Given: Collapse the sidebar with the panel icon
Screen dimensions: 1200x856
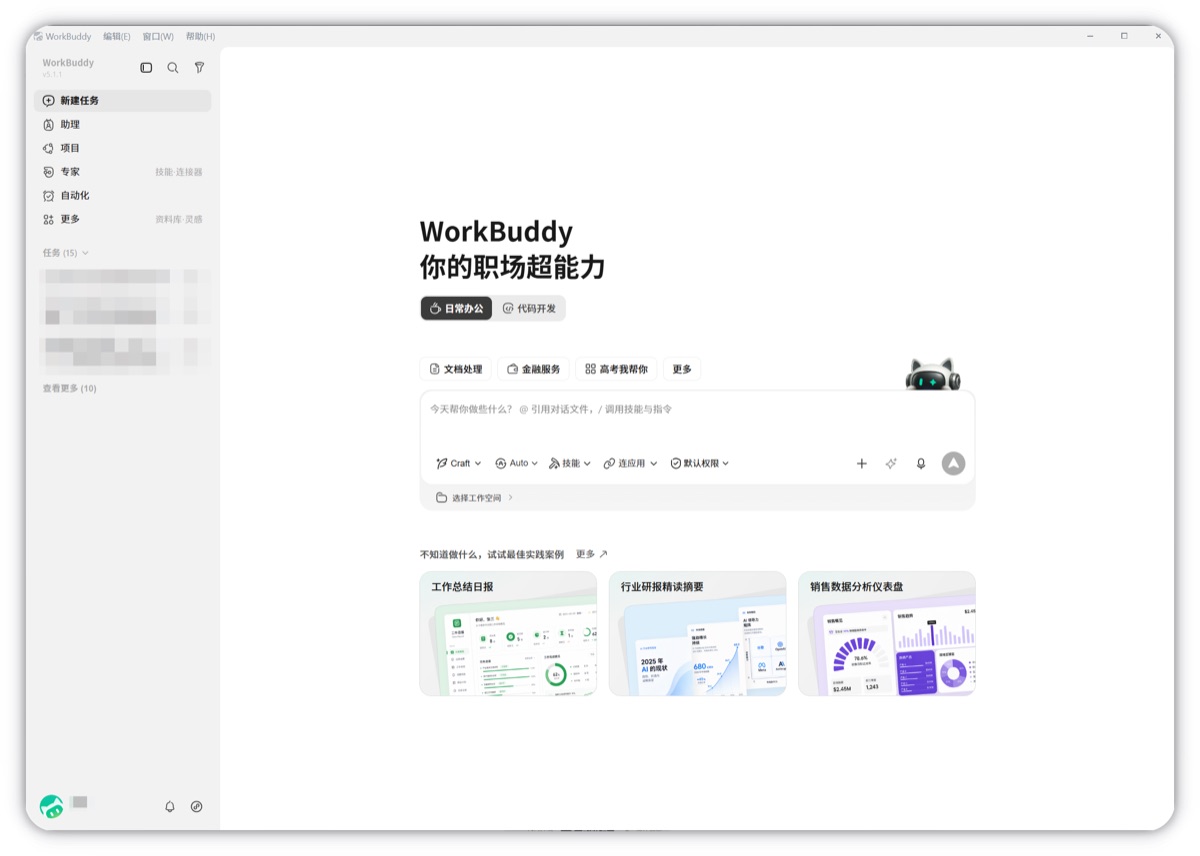Looking at the screenshot, I should [146, 68].
